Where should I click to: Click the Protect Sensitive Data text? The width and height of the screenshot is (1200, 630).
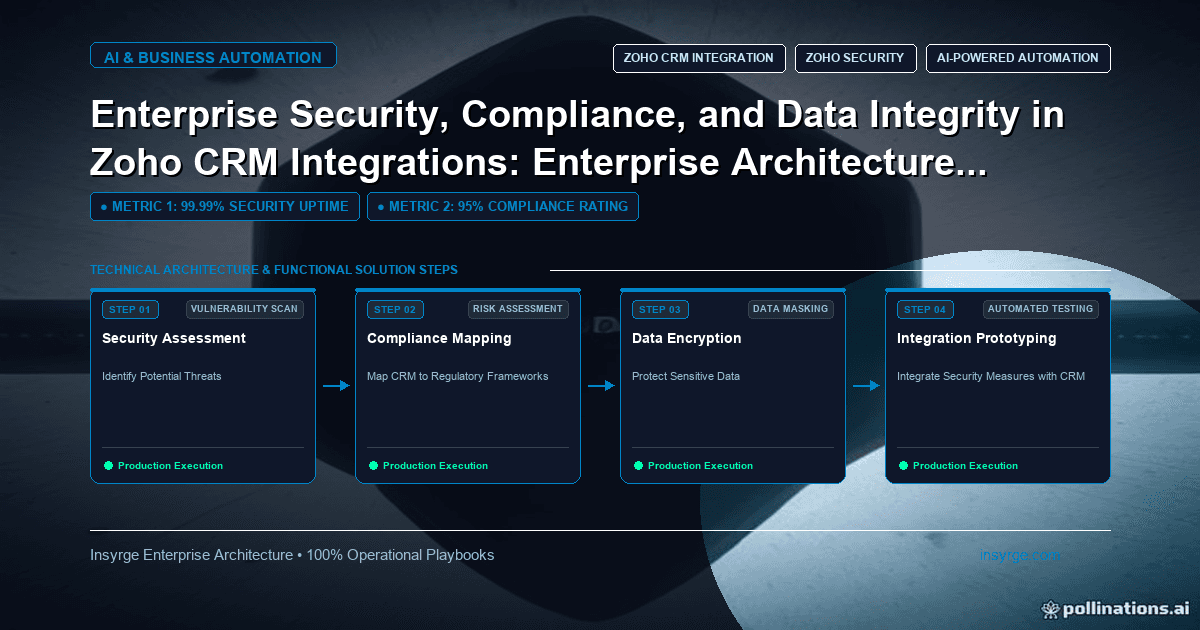[x=686, y=377]
